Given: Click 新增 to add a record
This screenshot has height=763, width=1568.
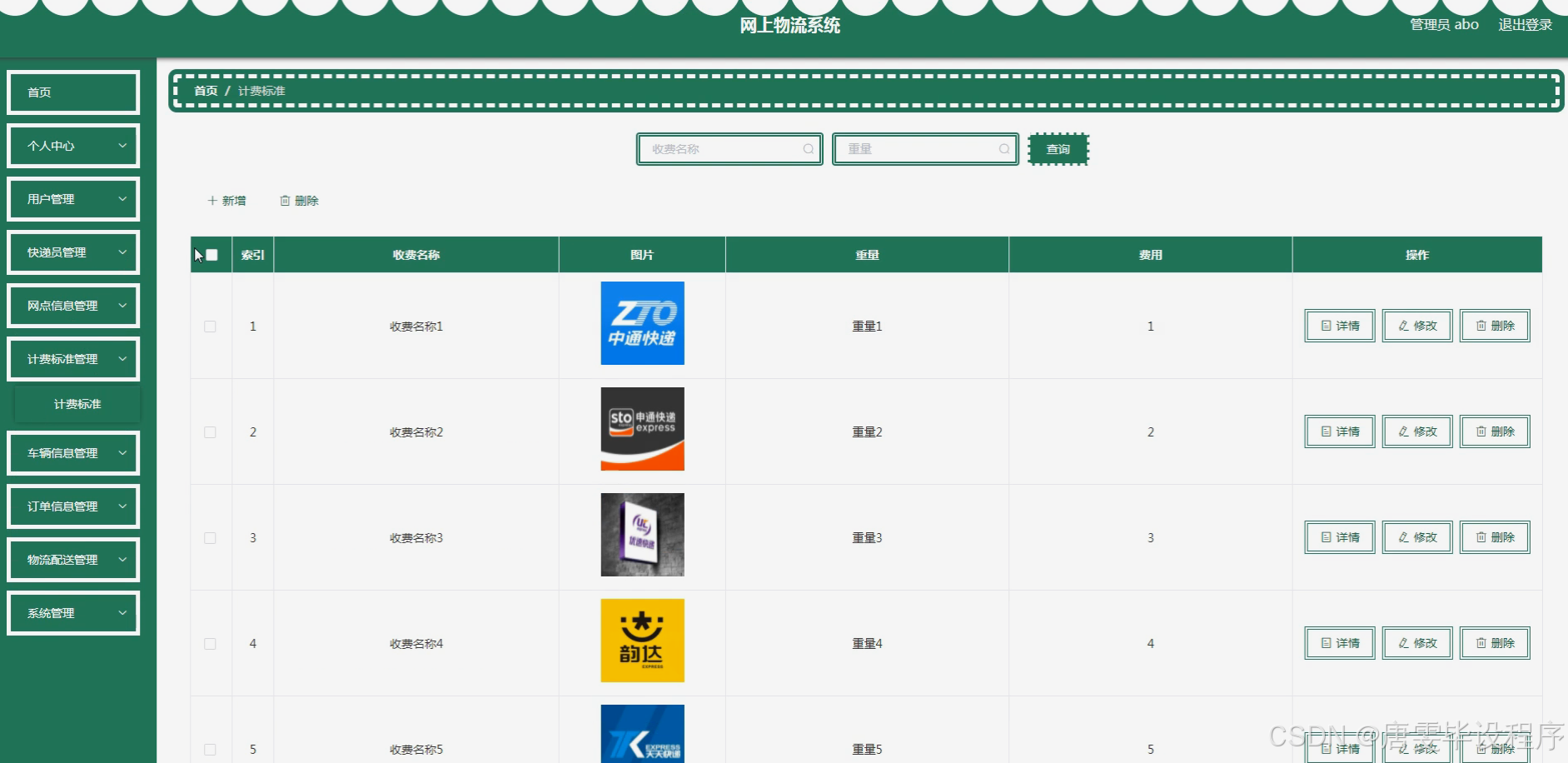Looking at the screenshot, I should [x=226, y=201].
